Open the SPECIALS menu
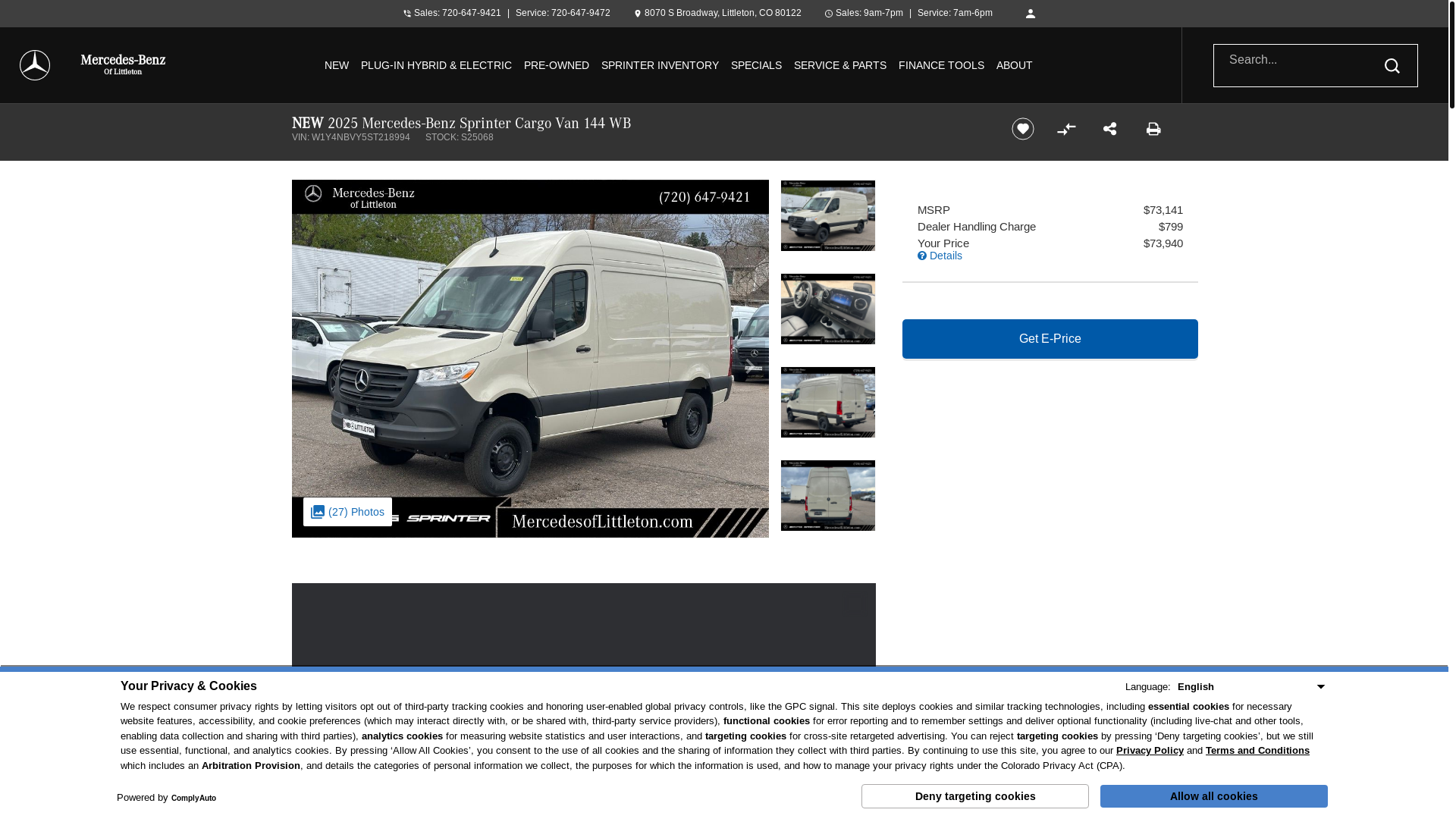This screenshot has height=819, width=1456. [x=756, y=65]
